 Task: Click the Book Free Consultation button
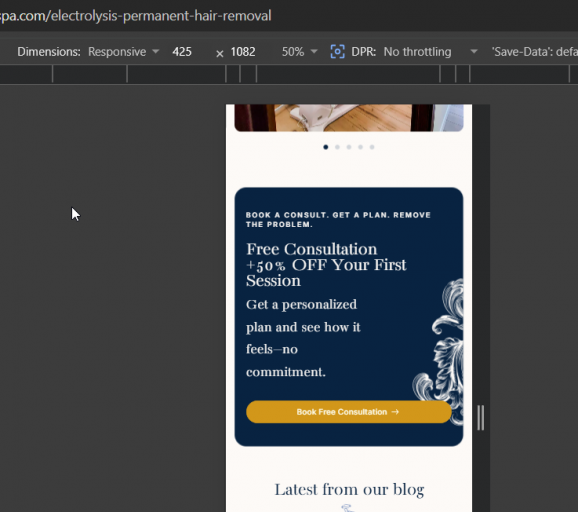[x=348, y=412]
